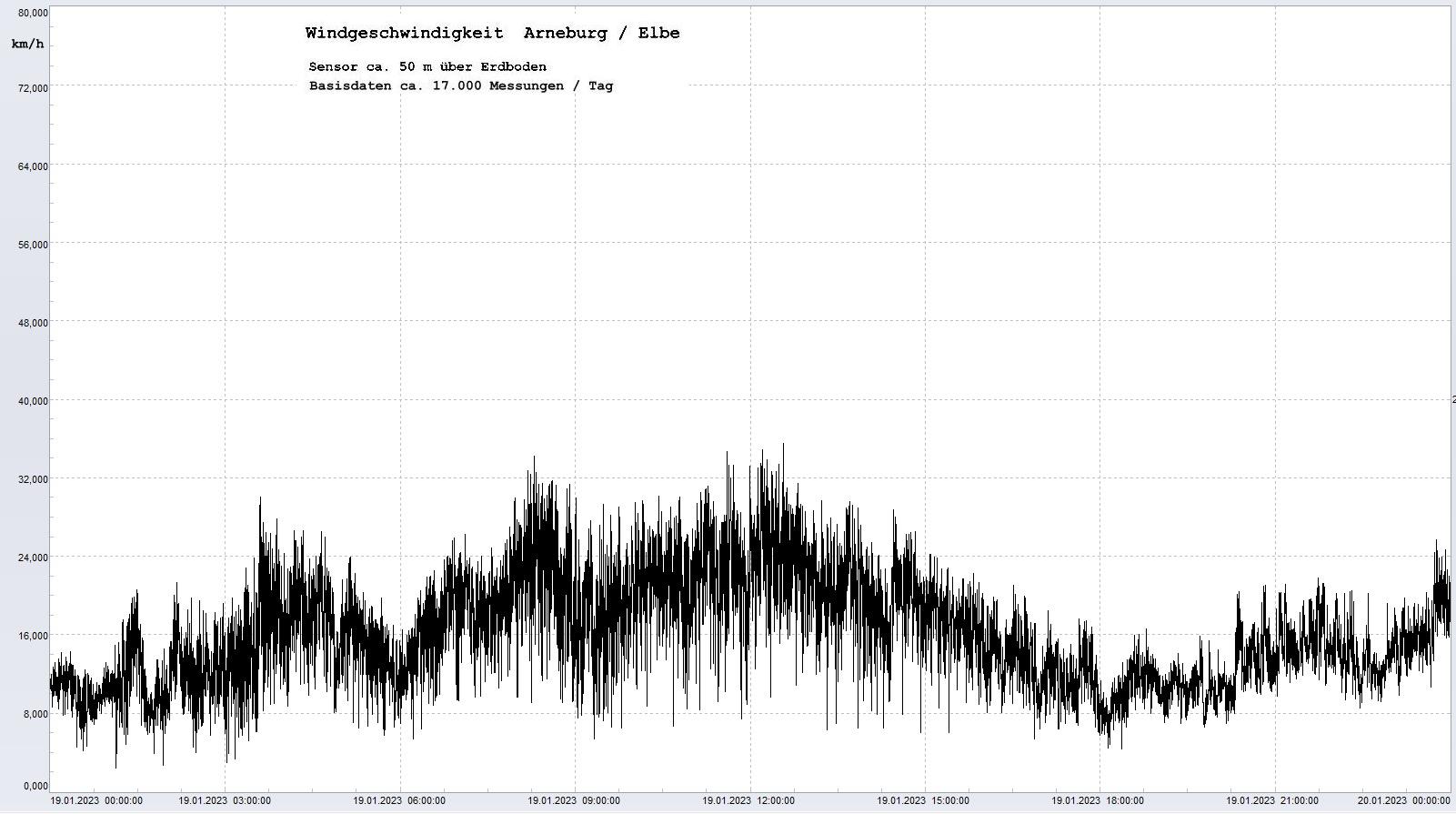Viewport: 1456px width, 814px height.
Task: Click the chart title 'Windgeschwindigkeit Arneburg / Elbe'
Action: click(492, 34)
